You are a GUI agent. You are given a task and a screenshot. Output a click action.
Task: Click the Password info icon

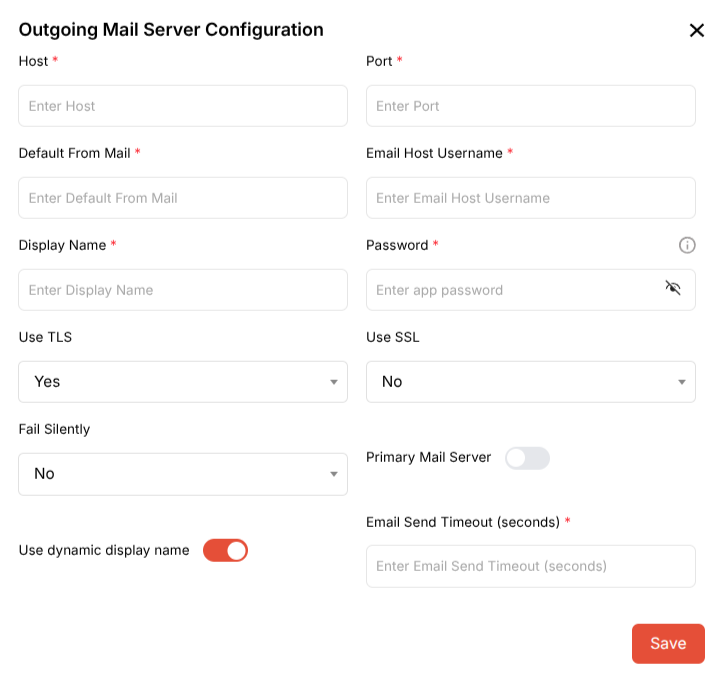click(687, 245)
